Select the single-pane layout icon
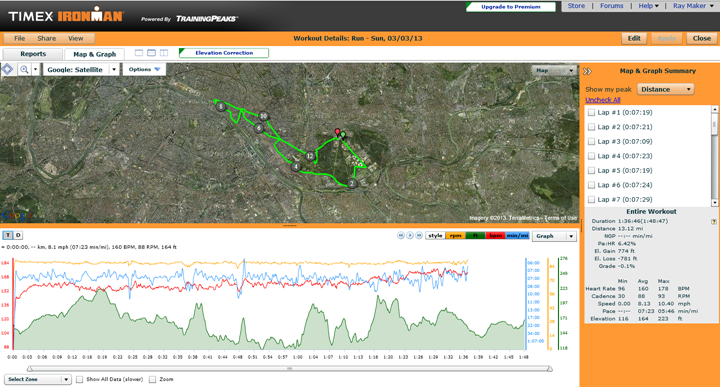This screenshot has width=720, height=387. [x=139, y=53]
